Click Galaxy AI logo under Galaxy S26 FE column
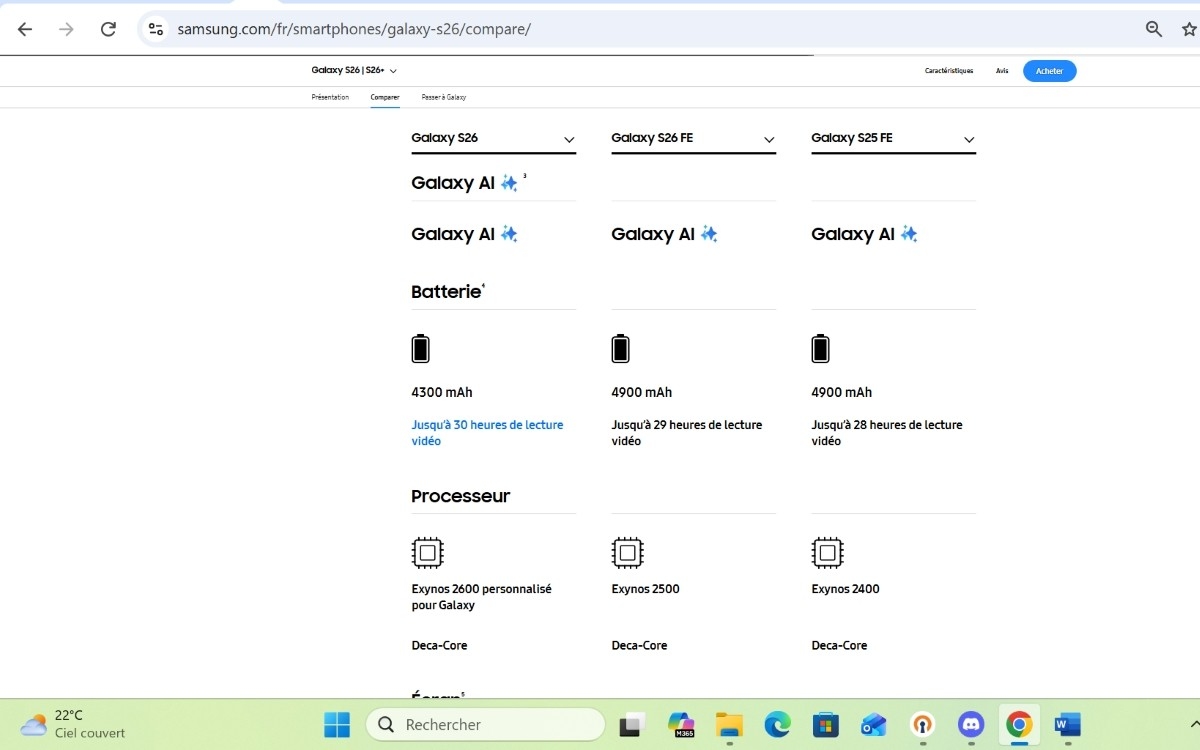This screenshot has height=750, width=1200. [x=665, y=234]
